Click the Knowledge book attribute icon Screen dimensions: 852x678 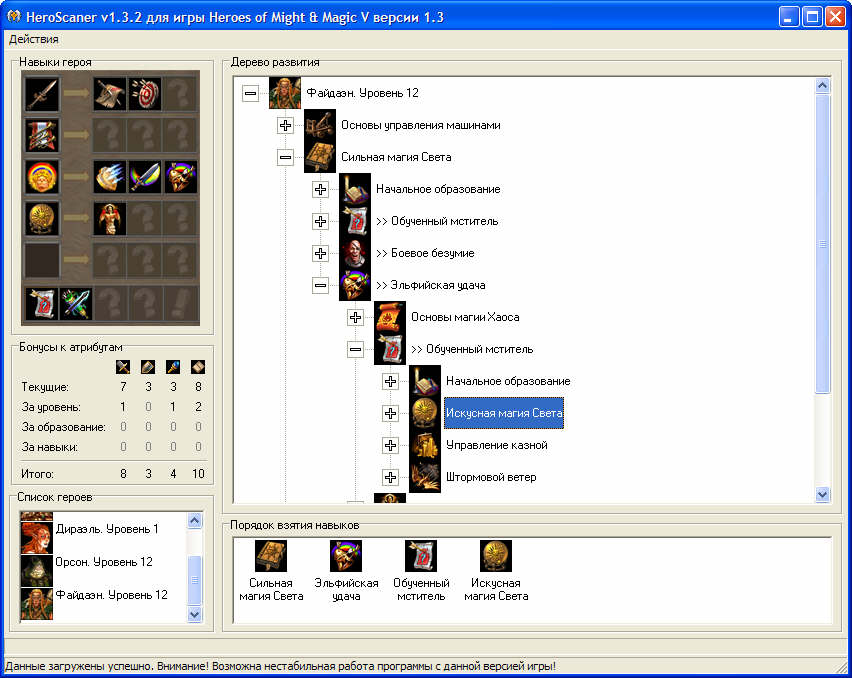click(198, 367)
